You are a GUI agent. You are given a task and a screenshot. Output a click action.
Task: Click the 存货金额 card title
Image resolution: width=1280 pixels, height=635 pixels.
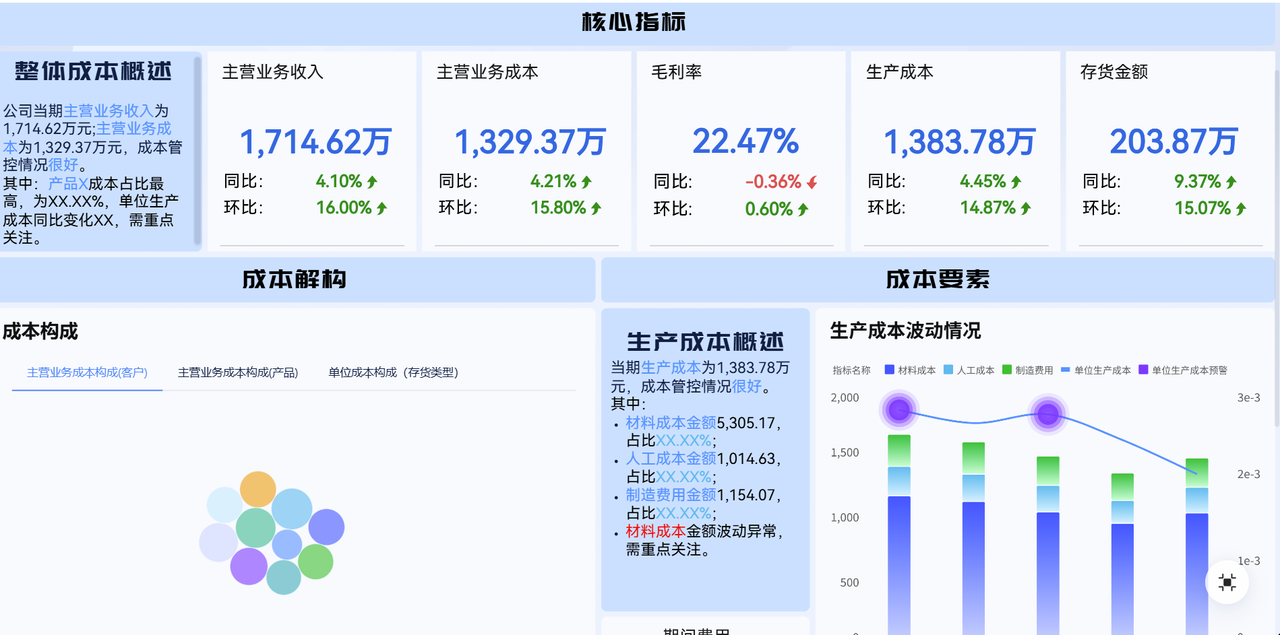point(1114,72)
